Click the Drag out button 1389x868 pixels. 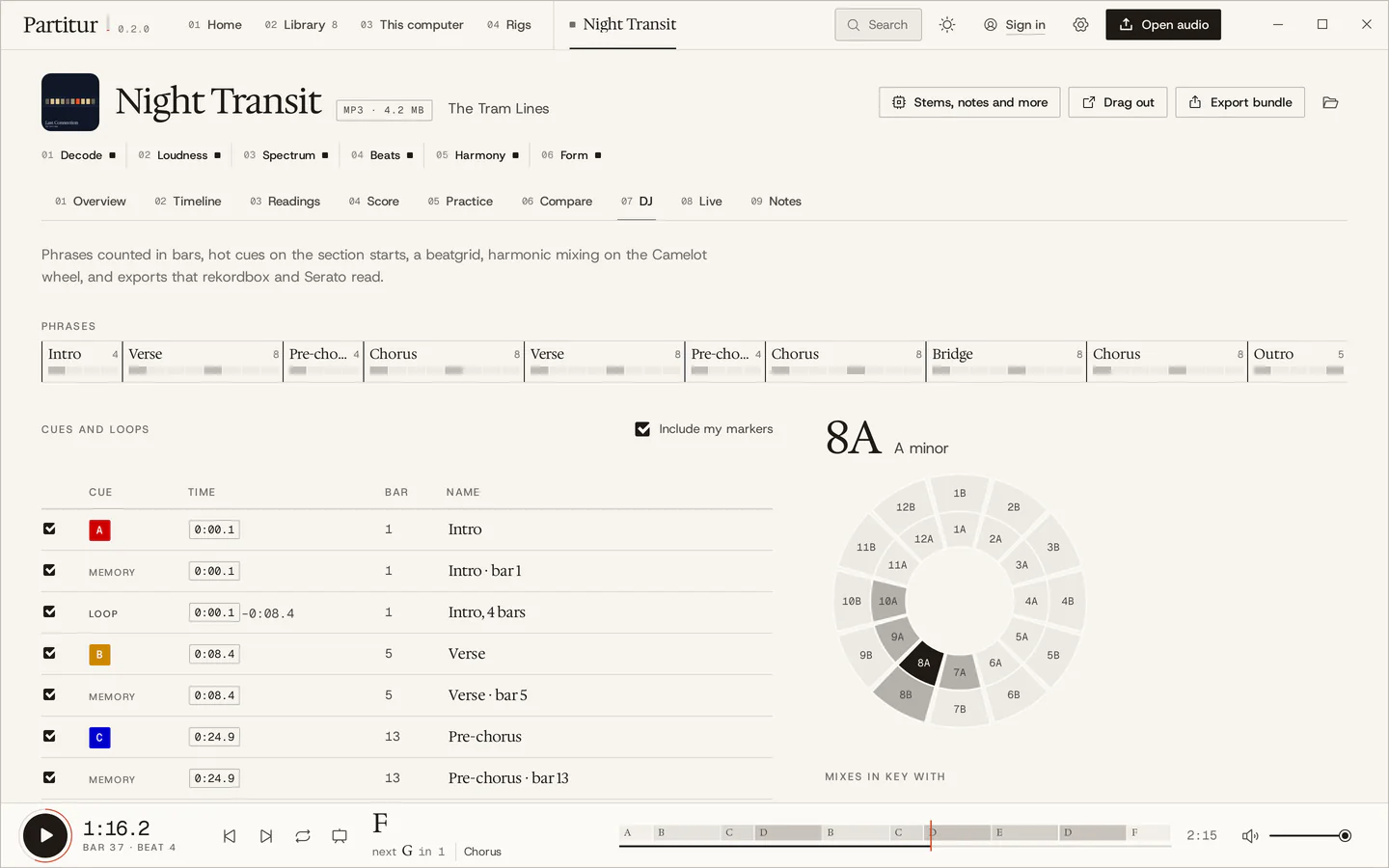[x=1118, y=102]
